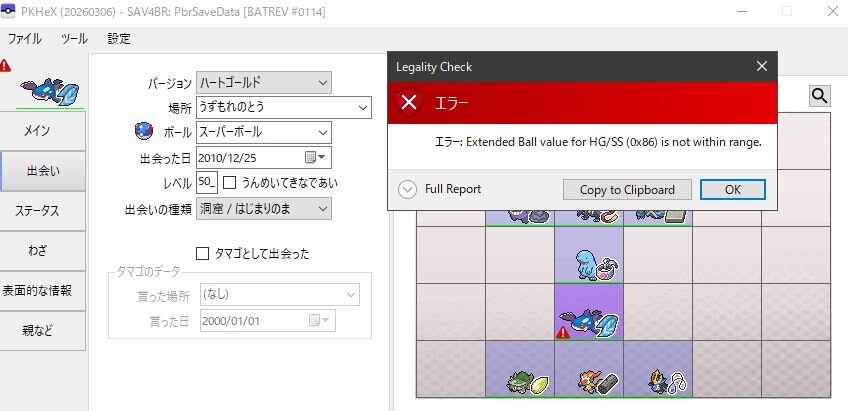Expand the Full Report section
The width and height of the screenshot is (848, 411).
tap(407, 189)
